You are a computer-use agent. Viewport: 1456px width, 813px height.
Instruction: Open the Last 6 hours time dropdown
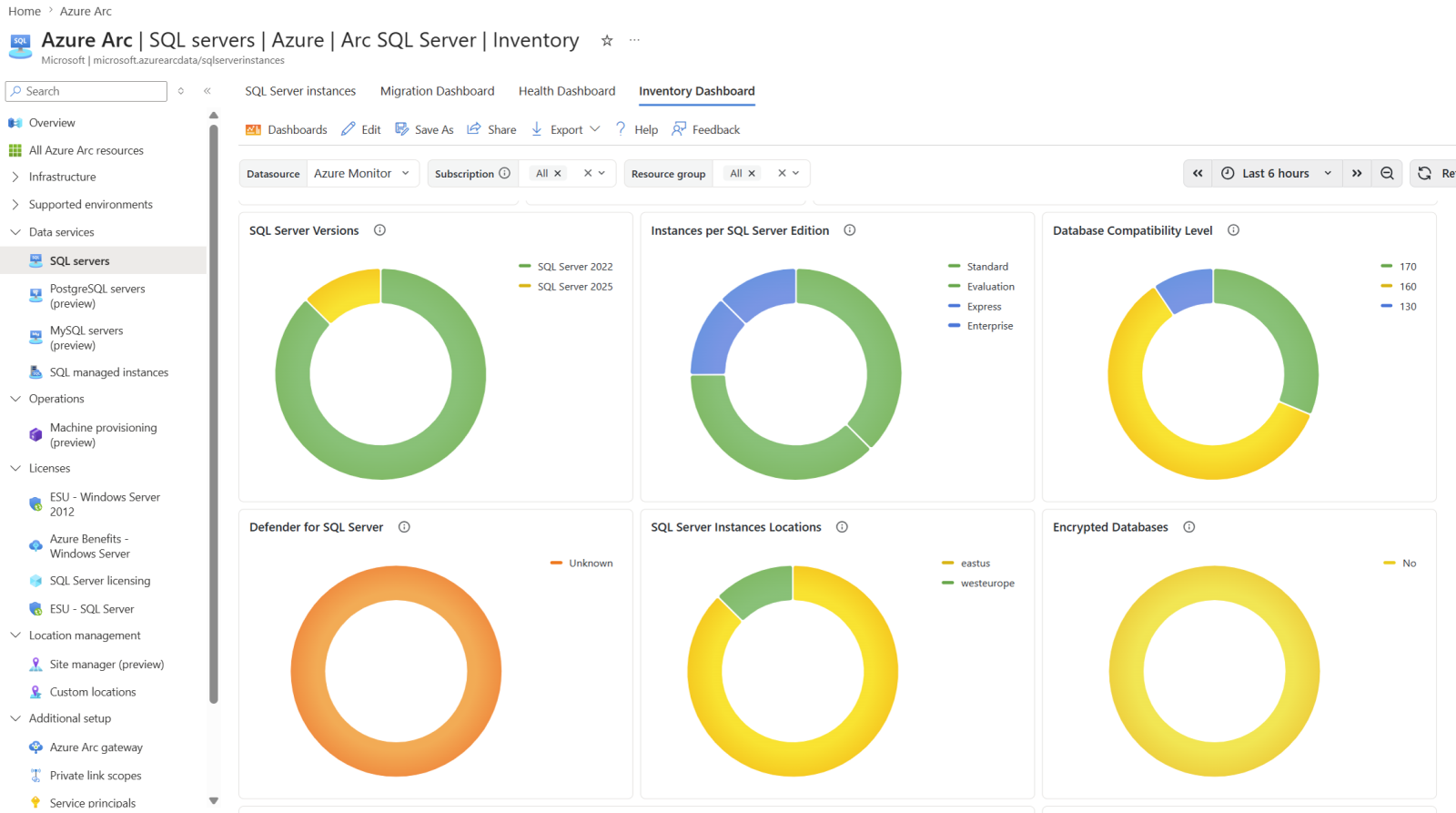tap(1277, 173)
